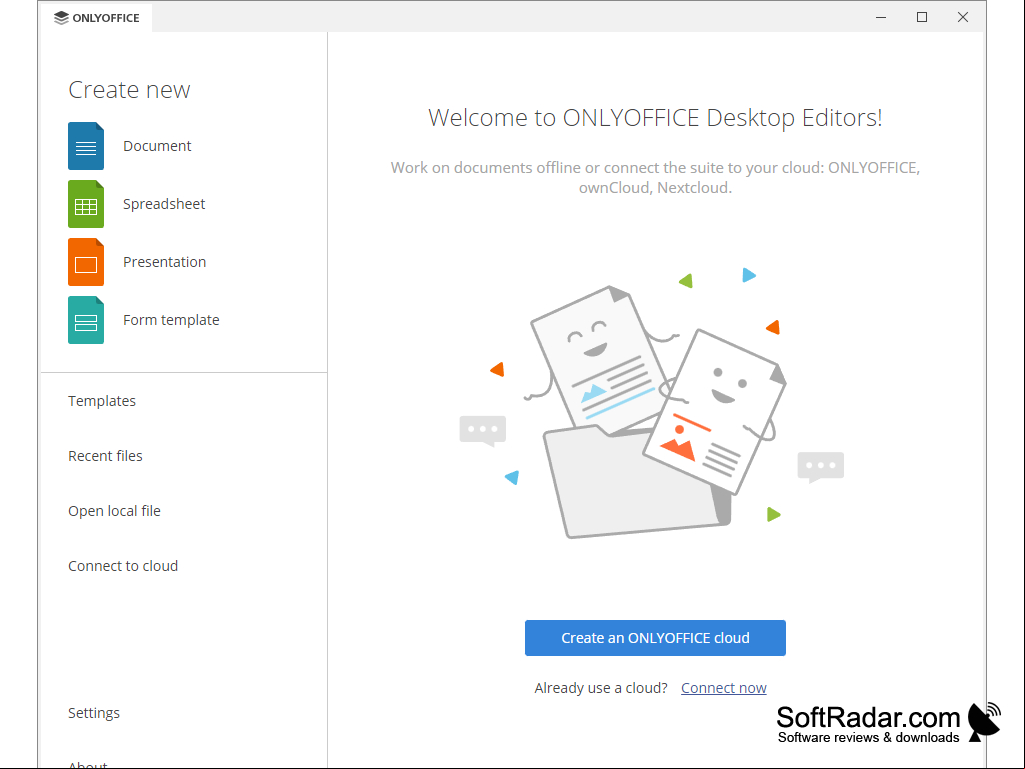The image size is (1025, 769).
Task: Click the orange Presentation file icon
Action: click(86, 262)
